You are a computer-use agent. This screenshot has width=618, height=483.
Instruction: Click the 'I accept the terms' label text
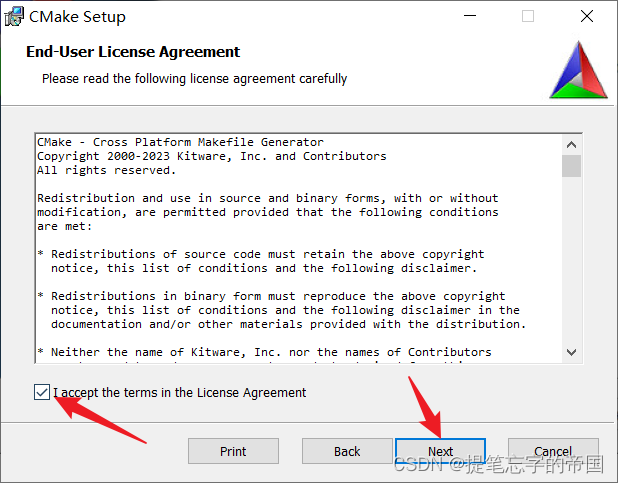(180, 393)
